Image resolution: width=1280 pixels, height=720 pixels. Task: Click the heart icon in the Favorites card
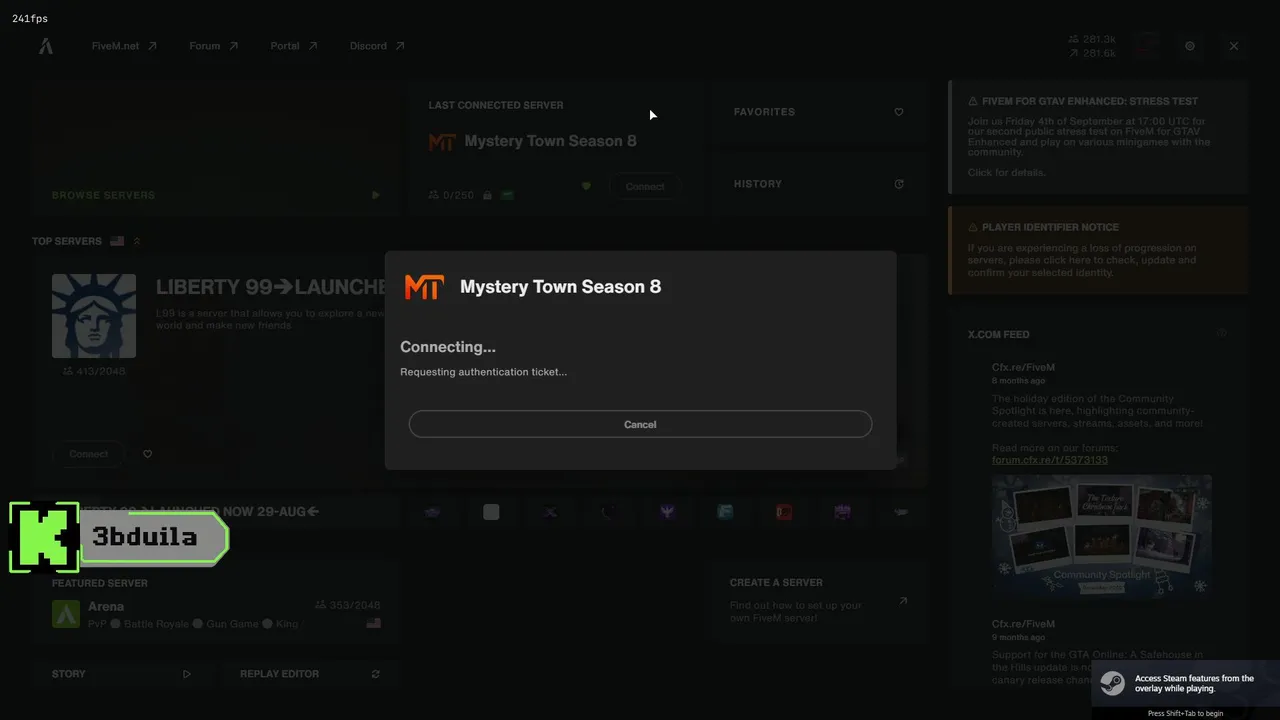899,112
